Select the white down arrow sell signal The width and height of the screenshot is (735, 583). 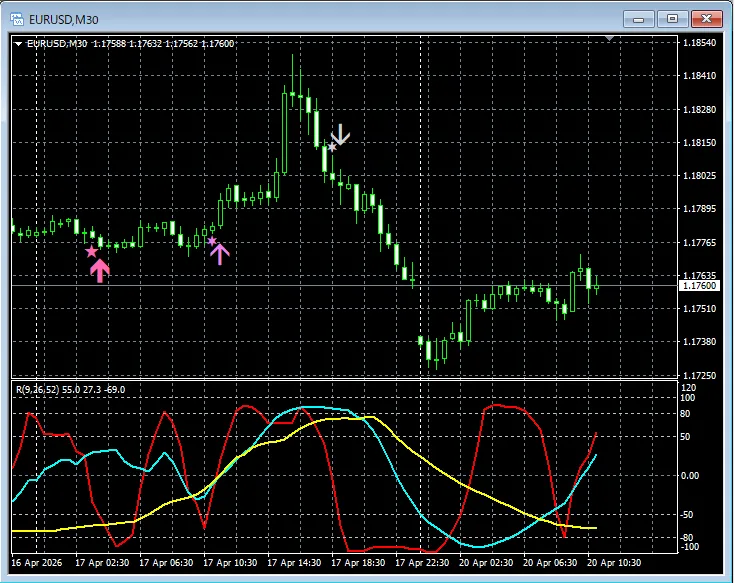click(341, 135)
